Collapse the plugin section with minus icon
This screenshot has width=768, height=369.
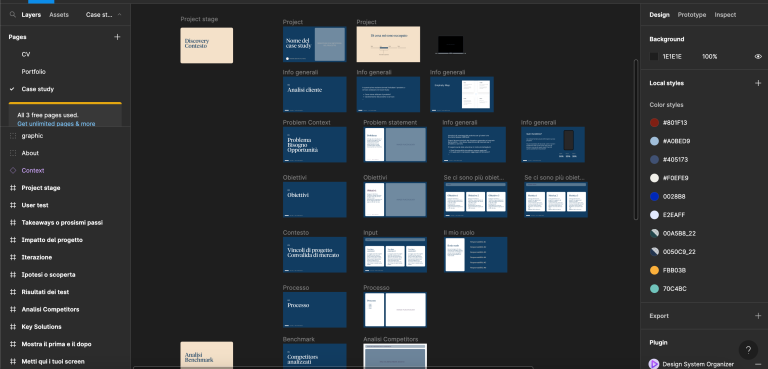(x=758, y=364)
